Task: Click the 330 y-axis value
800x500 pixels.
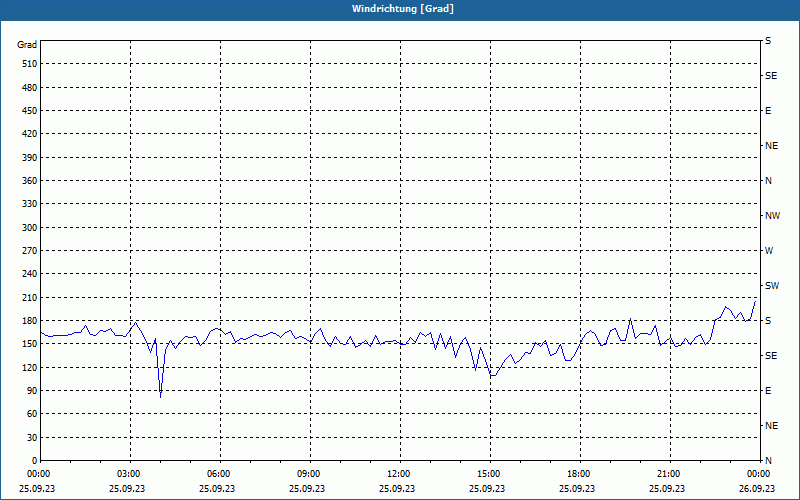Action: [30, 204]
